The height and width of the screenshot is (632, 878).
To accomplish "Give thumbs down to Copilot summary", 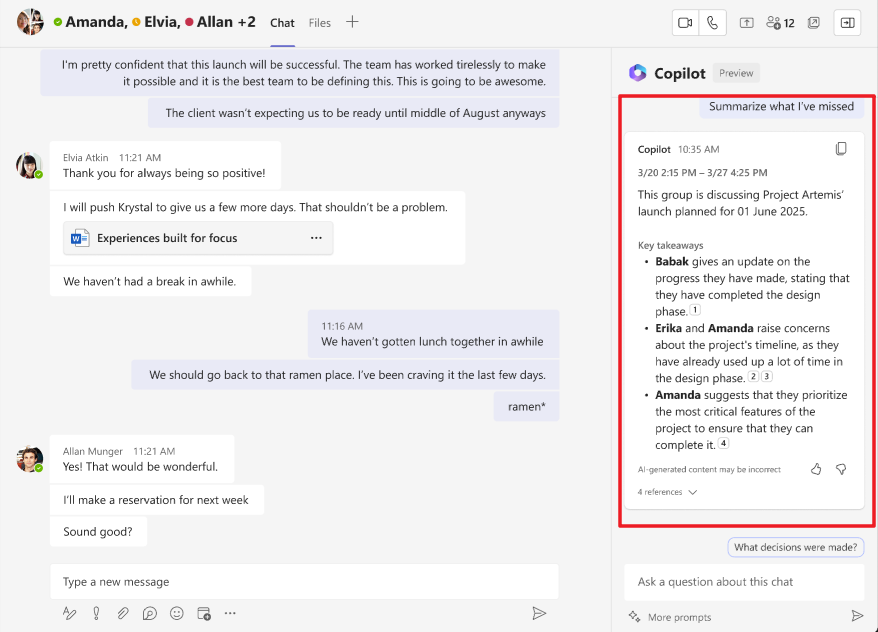I will point(841,469).
